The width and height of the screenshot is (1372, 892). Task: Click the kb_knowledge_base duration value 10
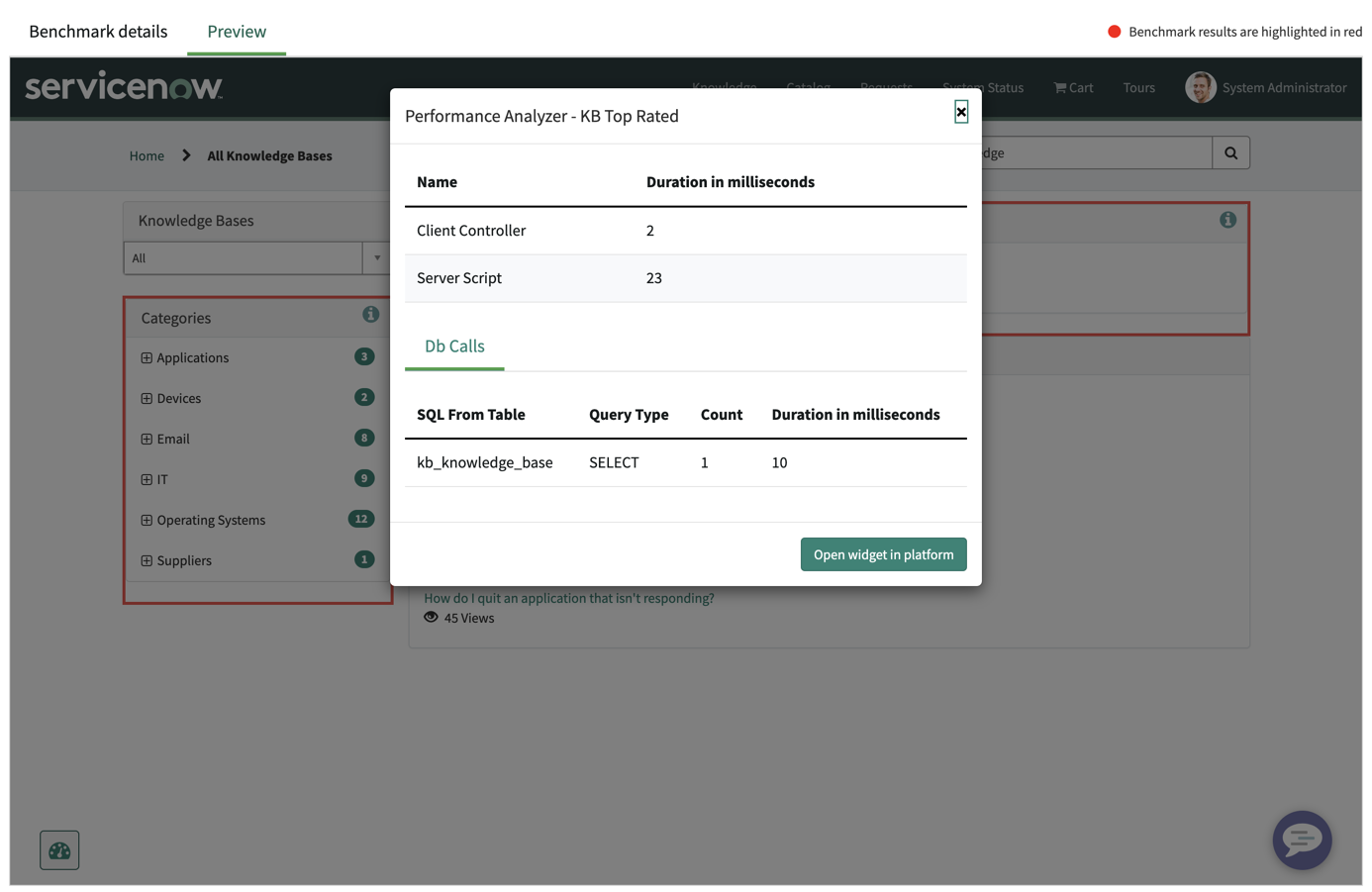coord(780,462)
